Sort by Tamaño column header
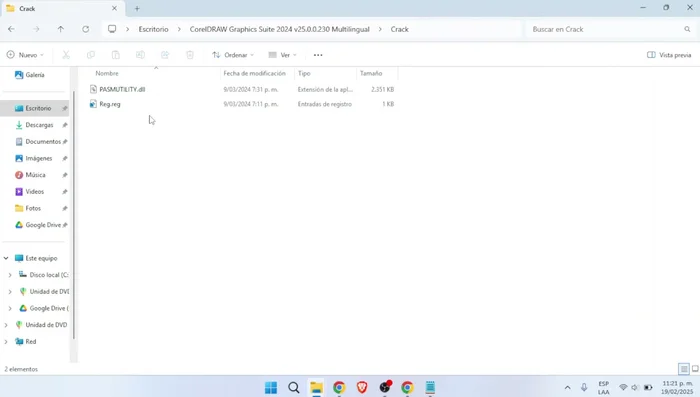This screenshot has height=397, width=700. (371, 73)
